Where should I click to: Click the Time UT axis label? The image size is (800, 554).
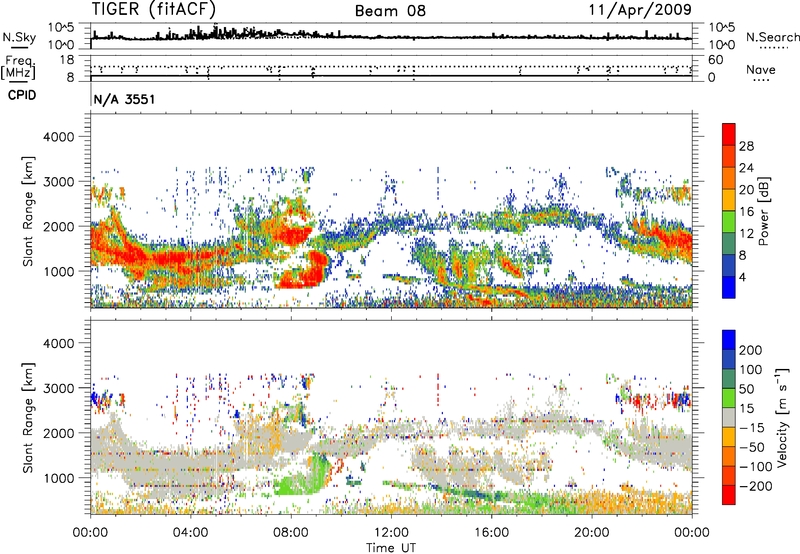pos(391,548)
